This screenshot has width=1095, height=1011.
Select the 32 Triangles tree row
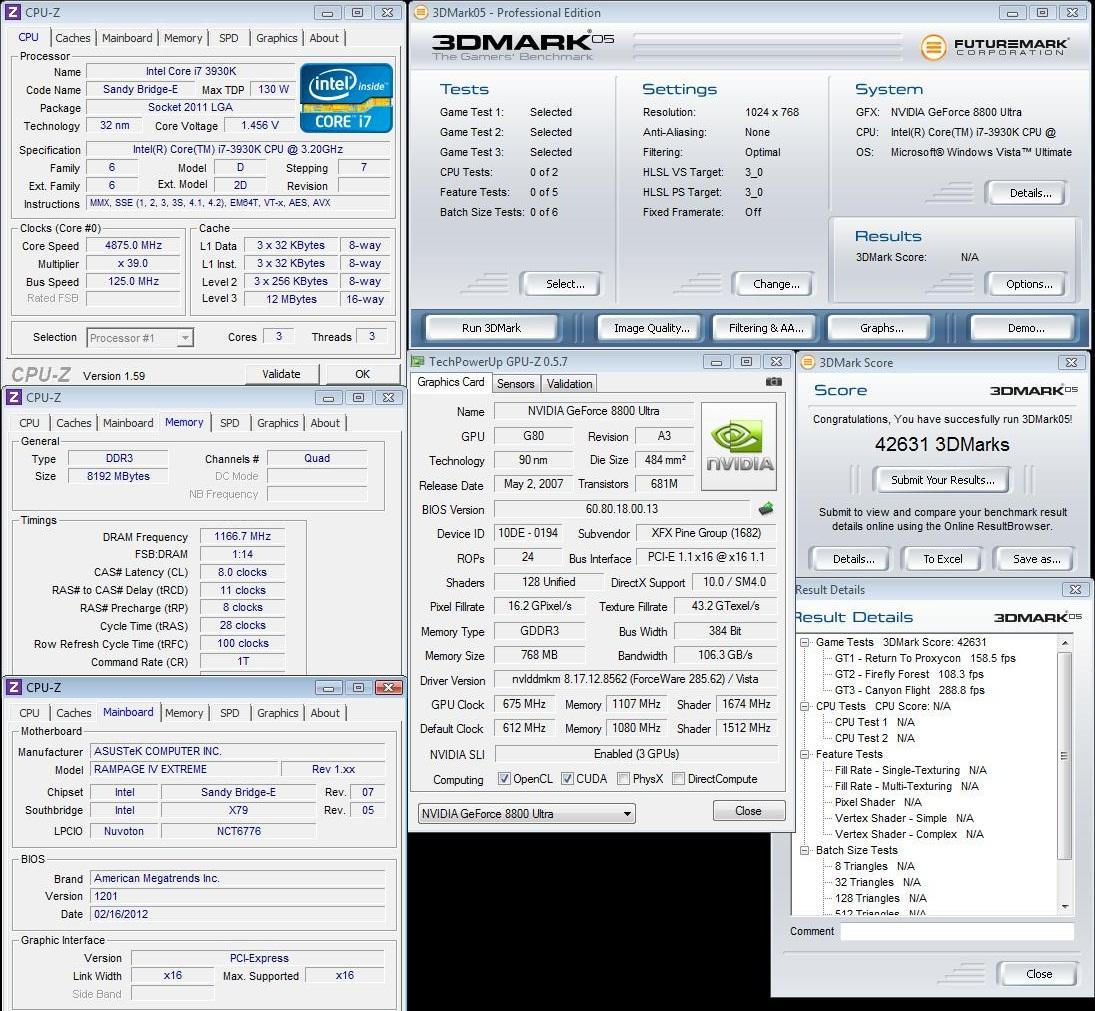coord(877,883)
